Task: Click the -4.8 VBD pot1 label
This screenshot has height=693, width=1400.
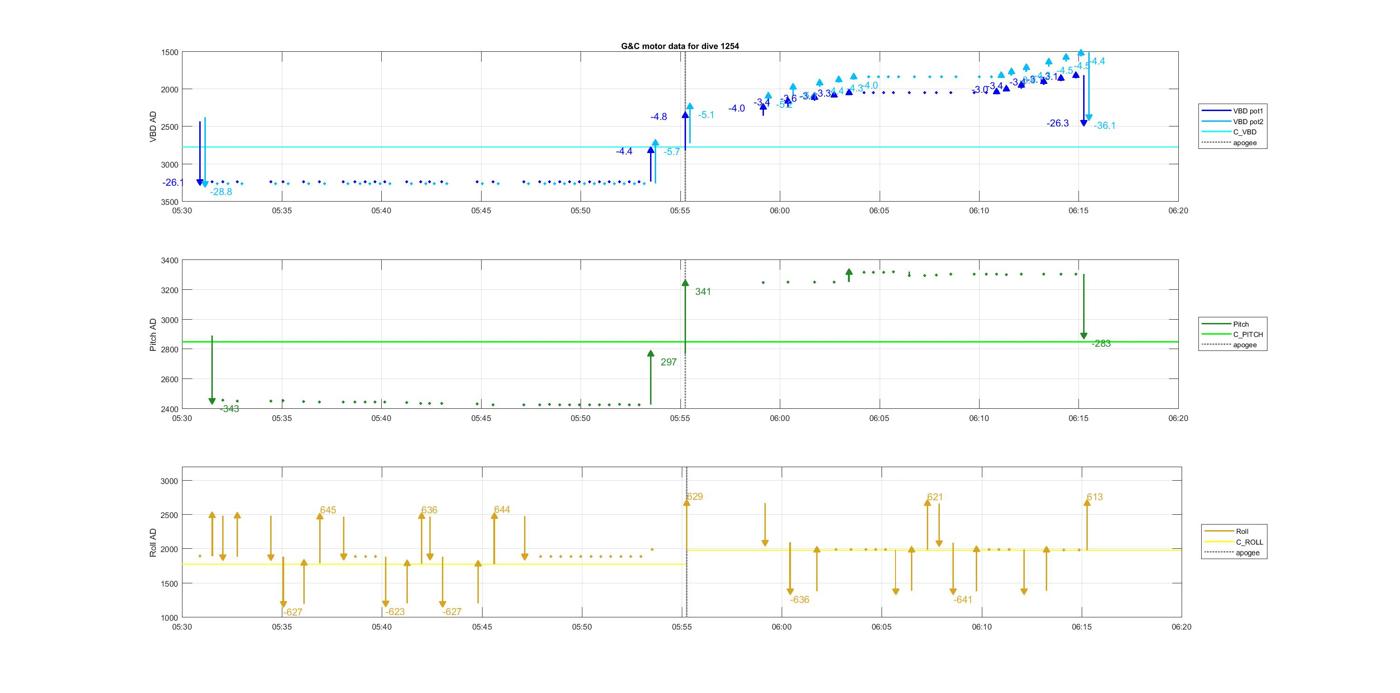Action: coord(658,117)
